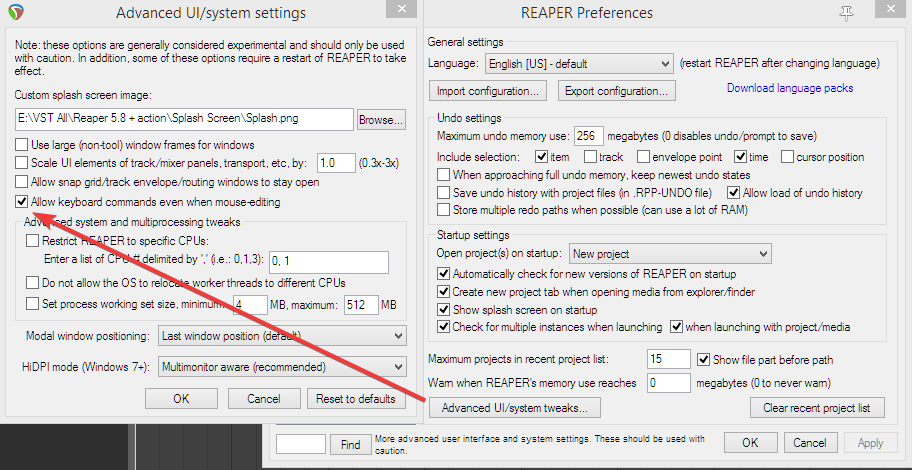Screen dimensions: 912x470
Task: Enable Save undo history with project files
Action: (x=443, y=192)
